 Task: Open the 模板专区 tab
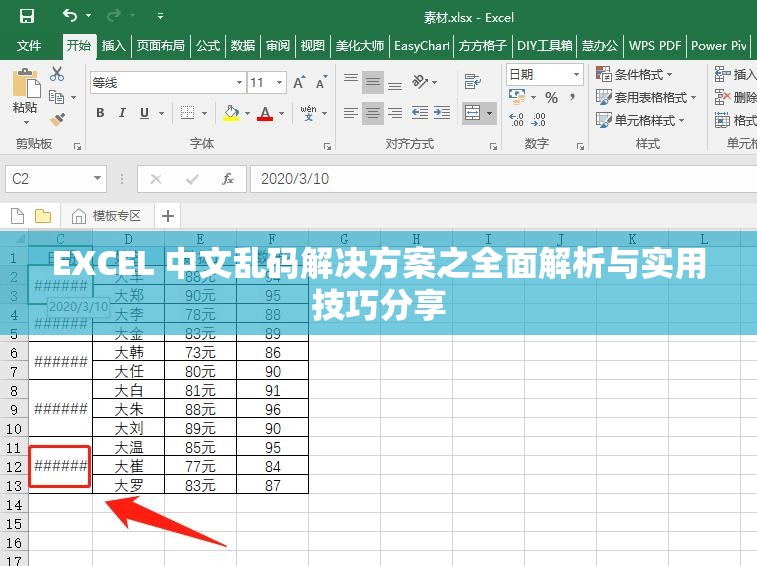[x=106, y=216]
